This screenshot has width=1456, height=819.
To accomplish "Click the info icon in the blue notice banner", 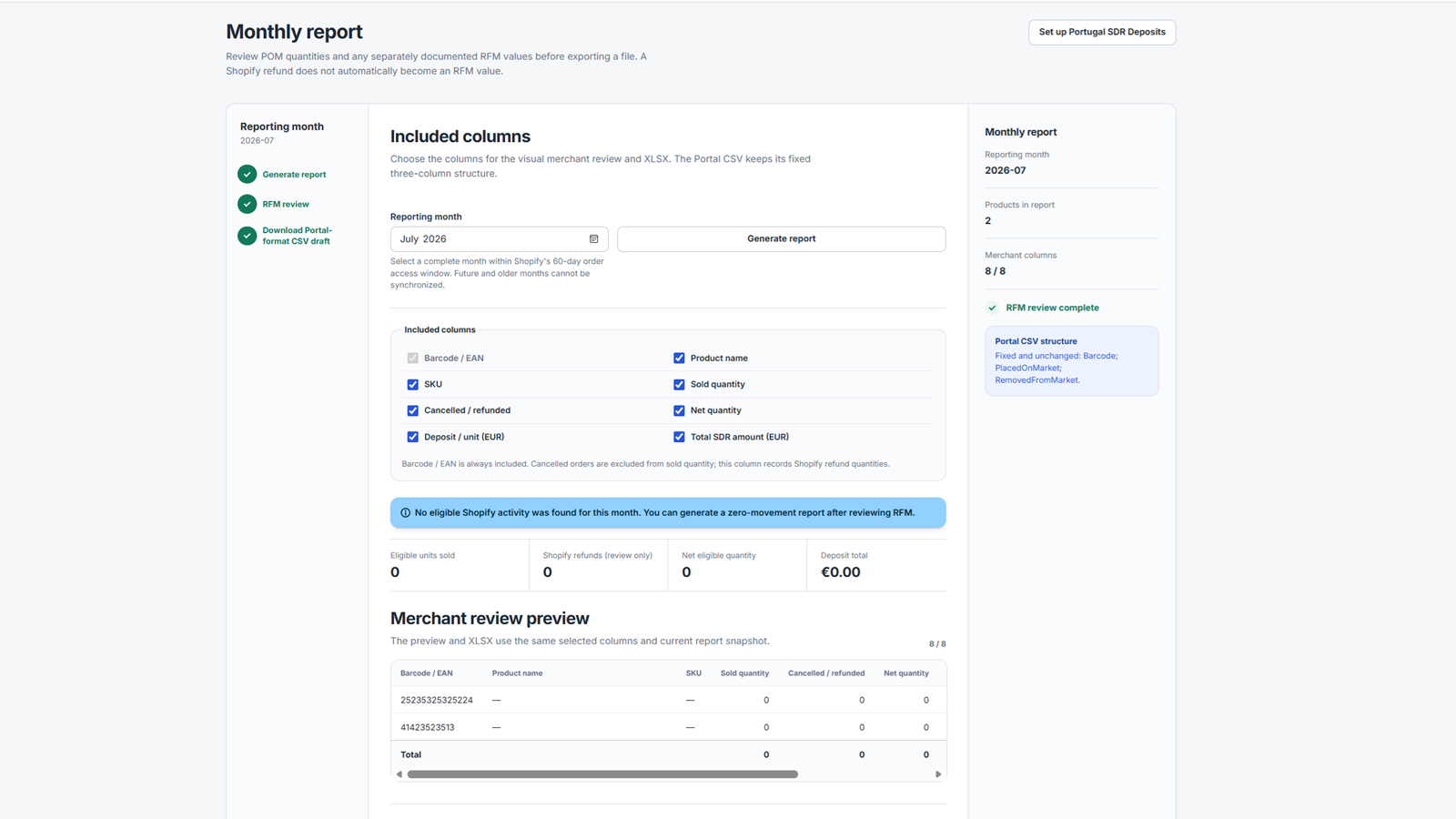I will click(x=406, y=512).
